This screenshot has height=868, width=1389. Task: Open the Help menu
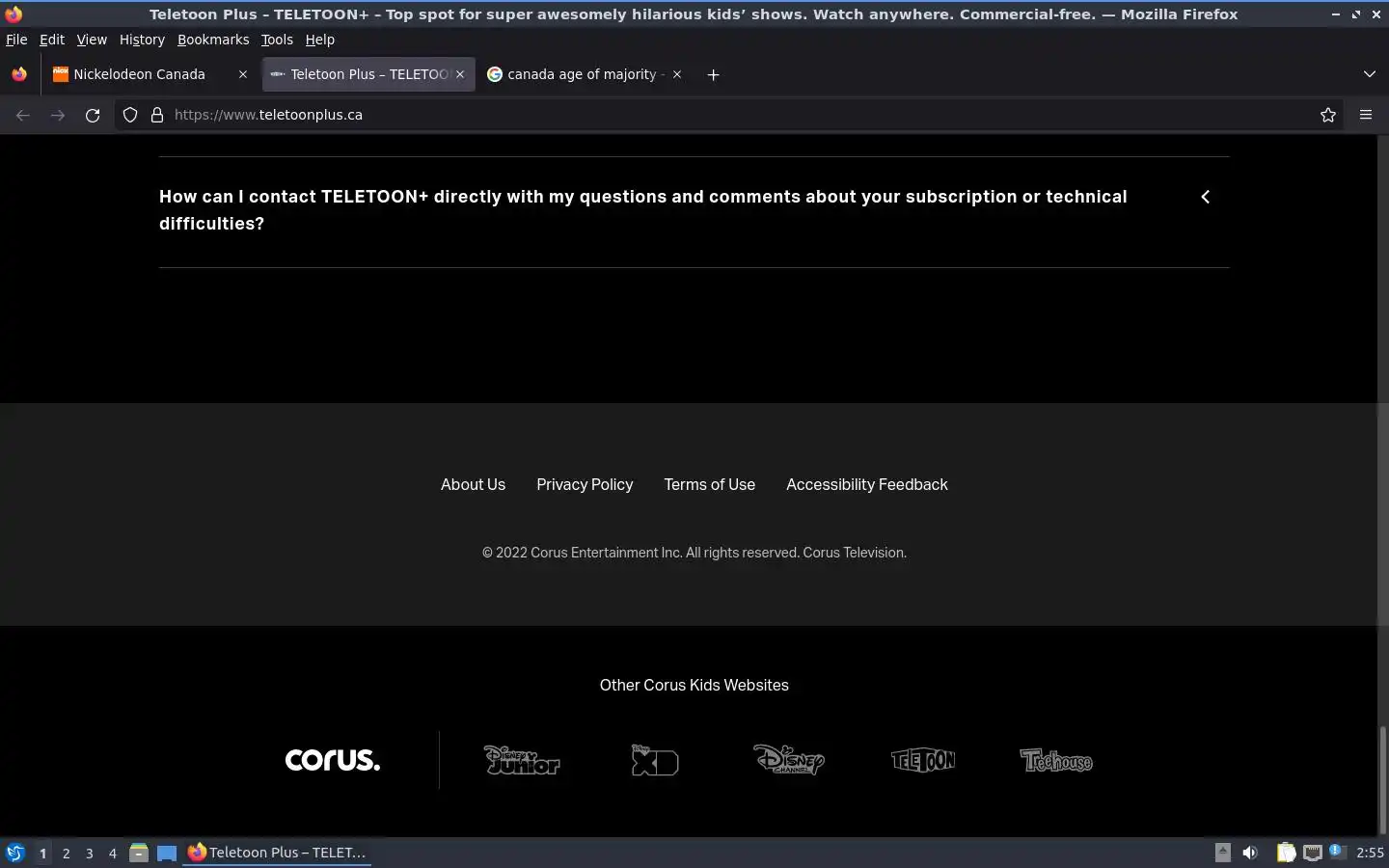tap(319, 40)
